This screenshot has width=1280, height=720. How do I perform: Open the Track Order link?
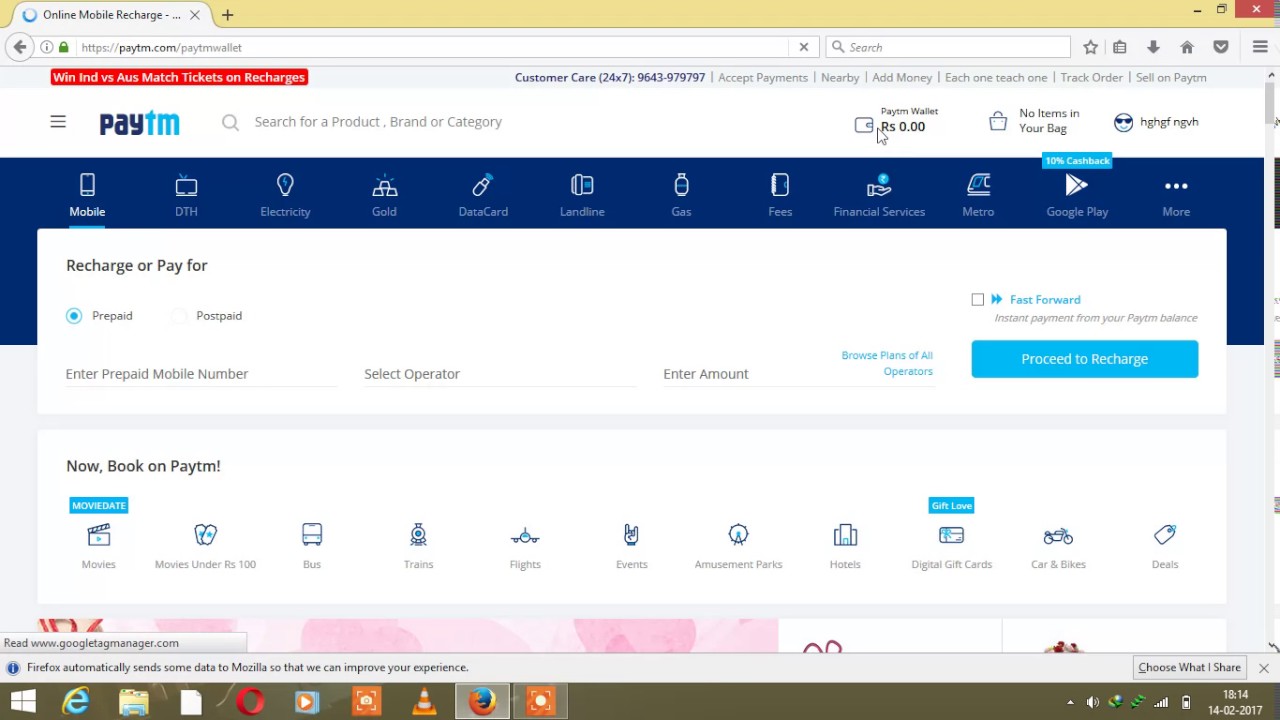(1092, 77)
